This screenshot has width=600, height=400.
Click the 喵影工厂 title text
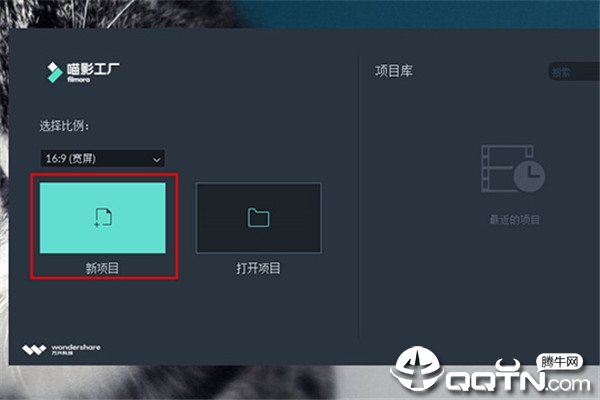pos(93,69)
